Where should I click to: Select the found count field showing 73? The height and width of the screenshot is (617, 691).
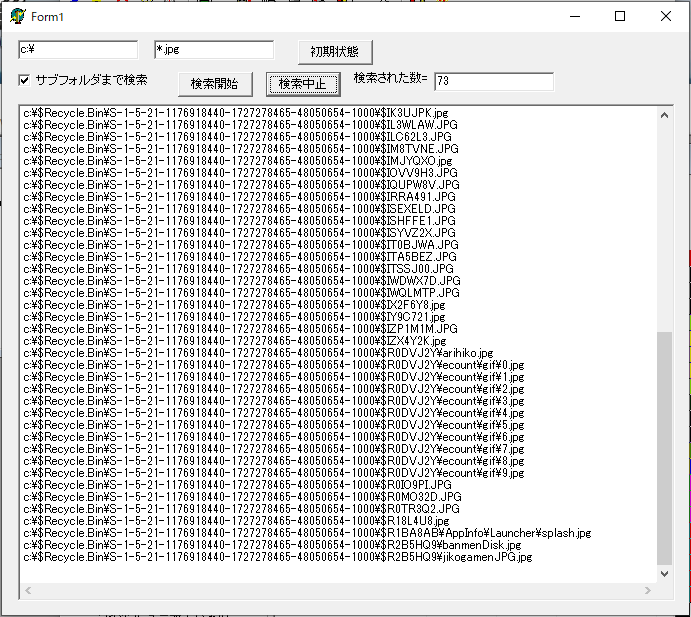pos(492,81)
